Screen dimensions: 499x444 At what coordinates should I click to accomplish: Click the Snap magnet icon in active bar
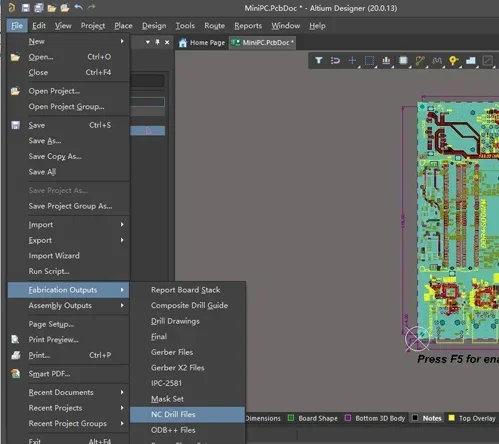coord(335,60)
